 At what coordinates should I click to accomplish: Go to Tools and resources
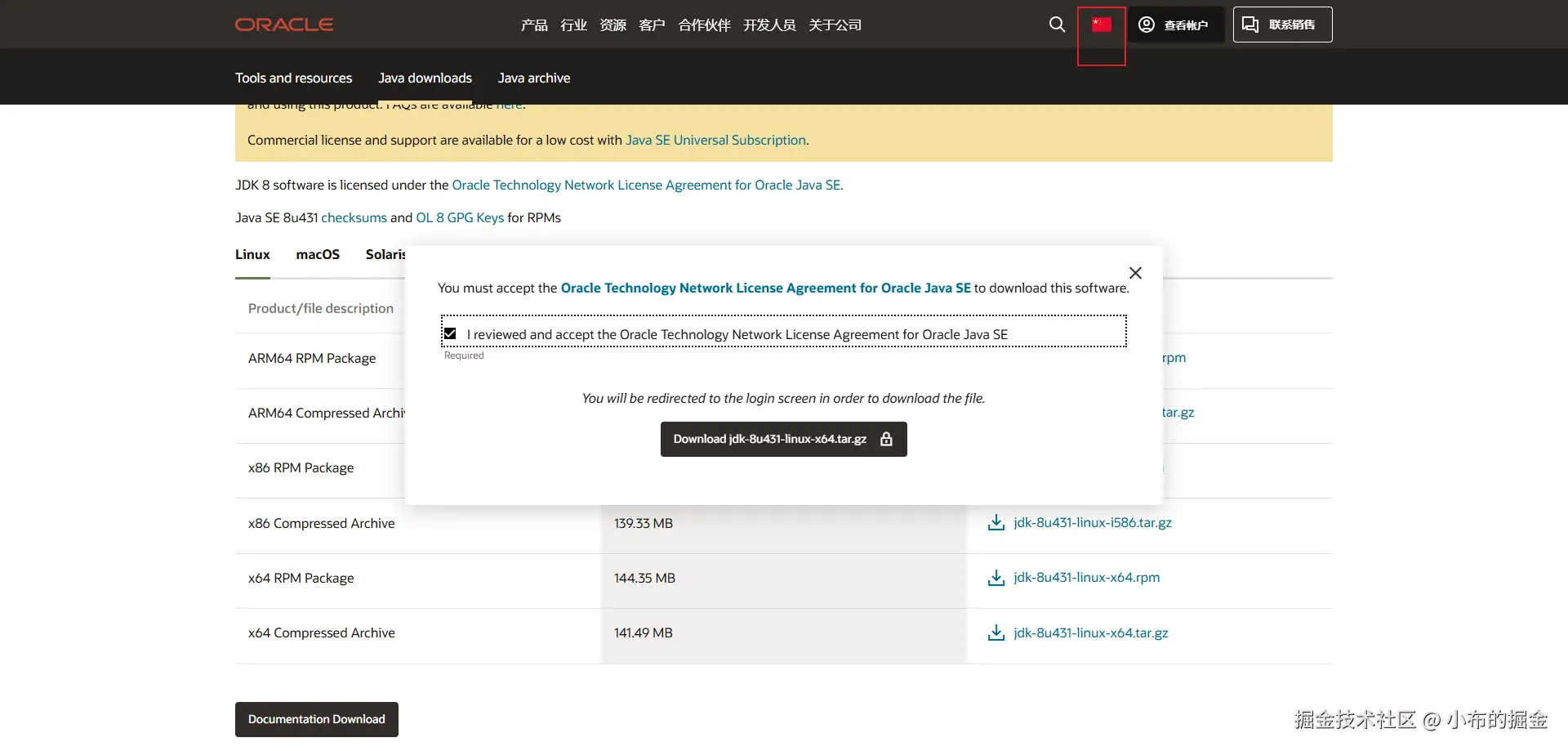pos(294,78)
